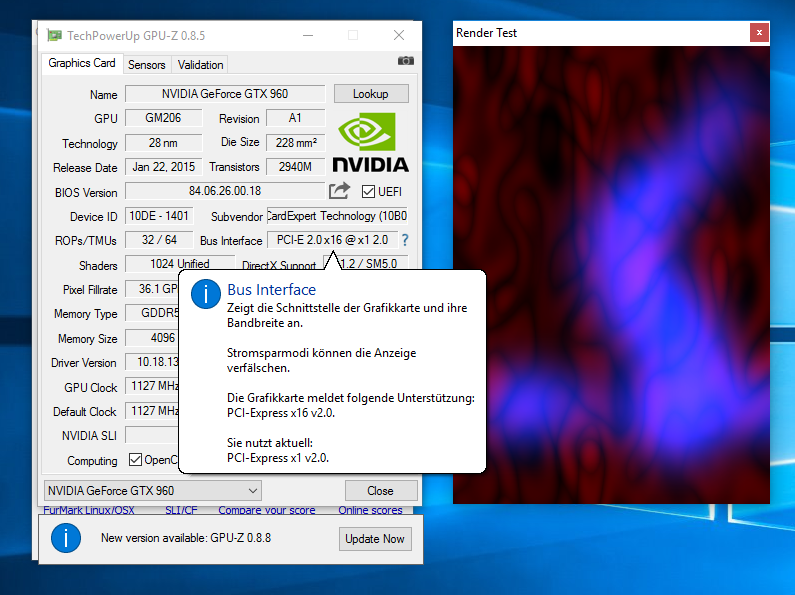Click the Memory Size field showing 4096
The width and height of the screenshot is (795, 595).
(x=152, y=338)
